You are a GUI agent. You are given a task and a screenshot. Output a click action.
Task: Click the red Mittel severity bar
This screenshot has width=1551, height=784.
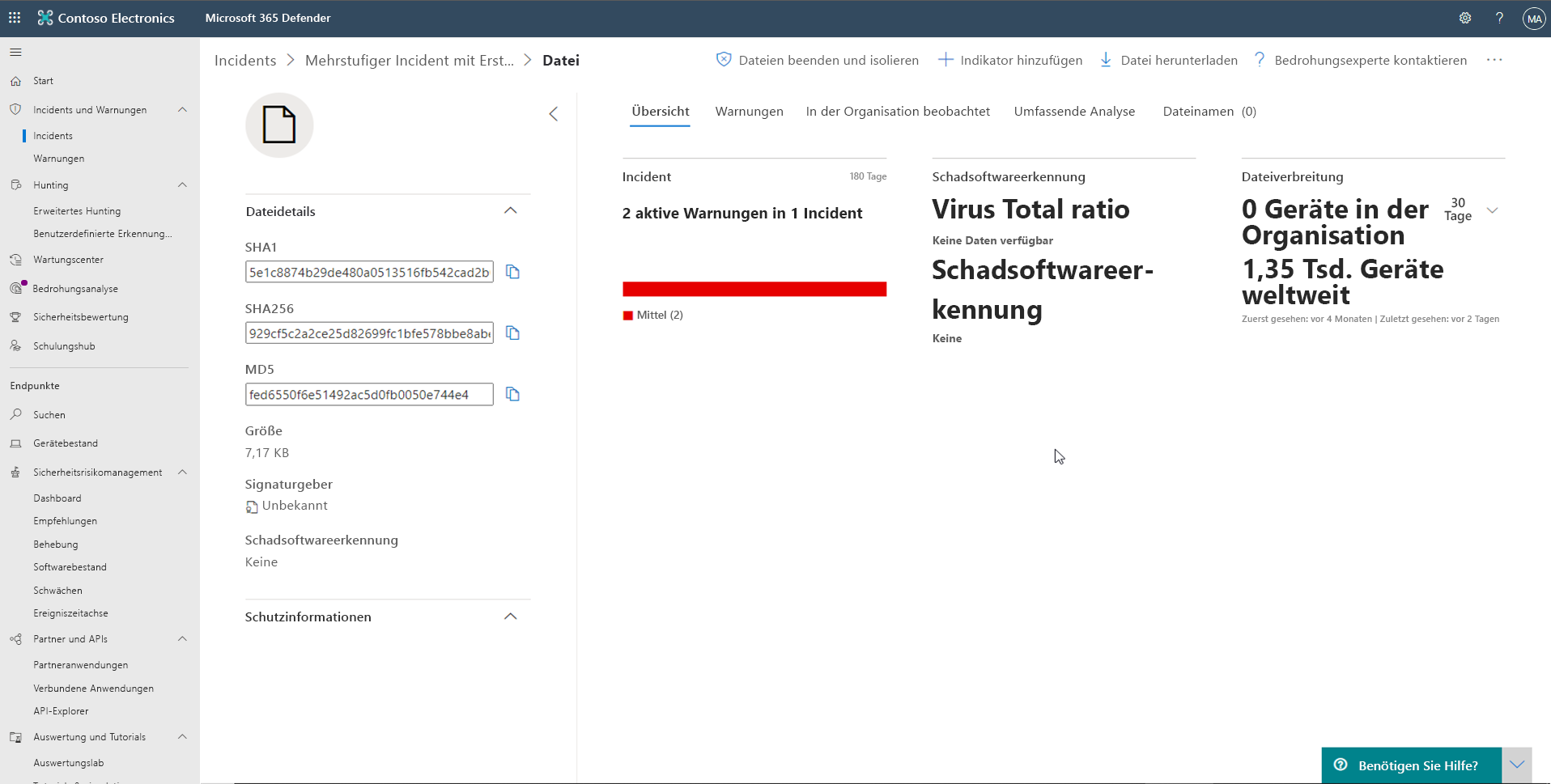[x=754, y=289]
